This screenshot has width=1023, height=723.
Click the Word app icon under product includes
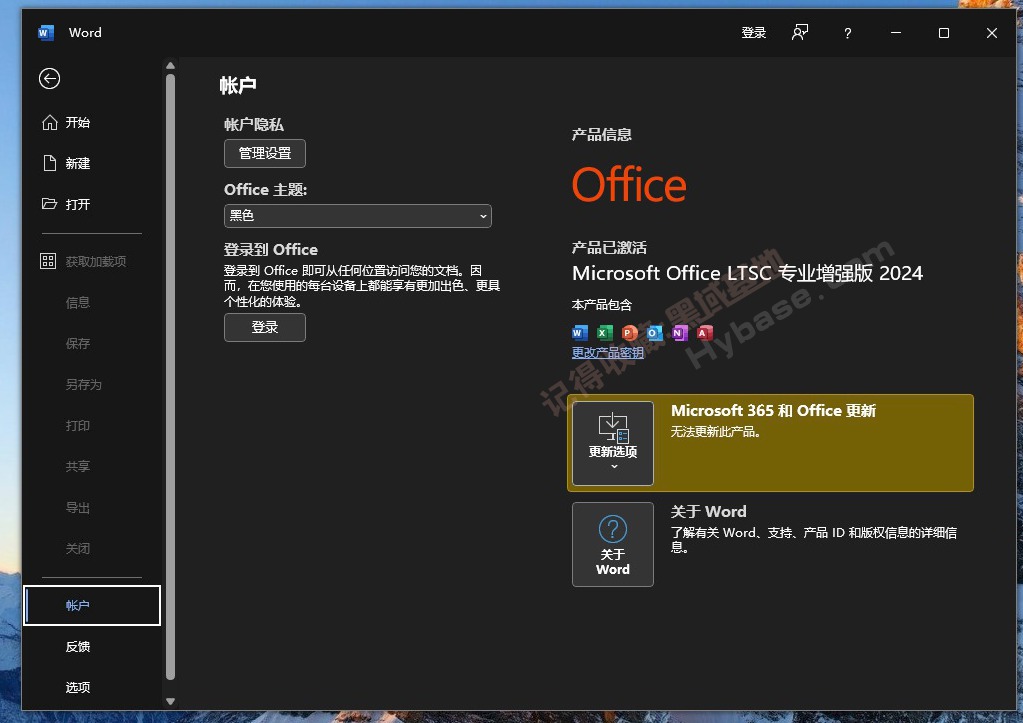point(579,333)
